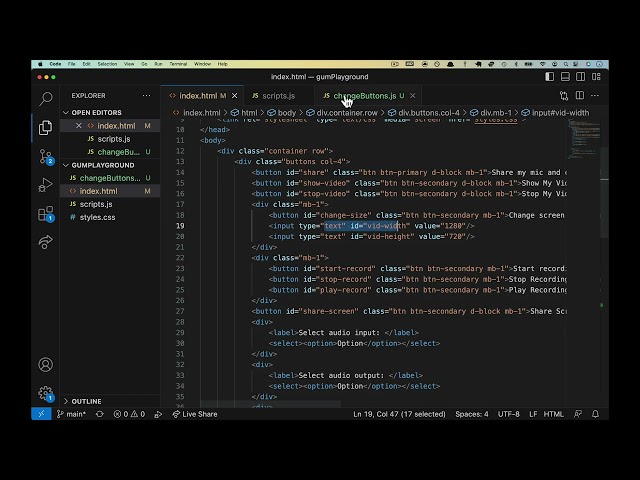Open scripts.js in GUMPLAYGROUND file tree
Screen dimensions: 640x480
pyautogui.click(x=110, y=204)
